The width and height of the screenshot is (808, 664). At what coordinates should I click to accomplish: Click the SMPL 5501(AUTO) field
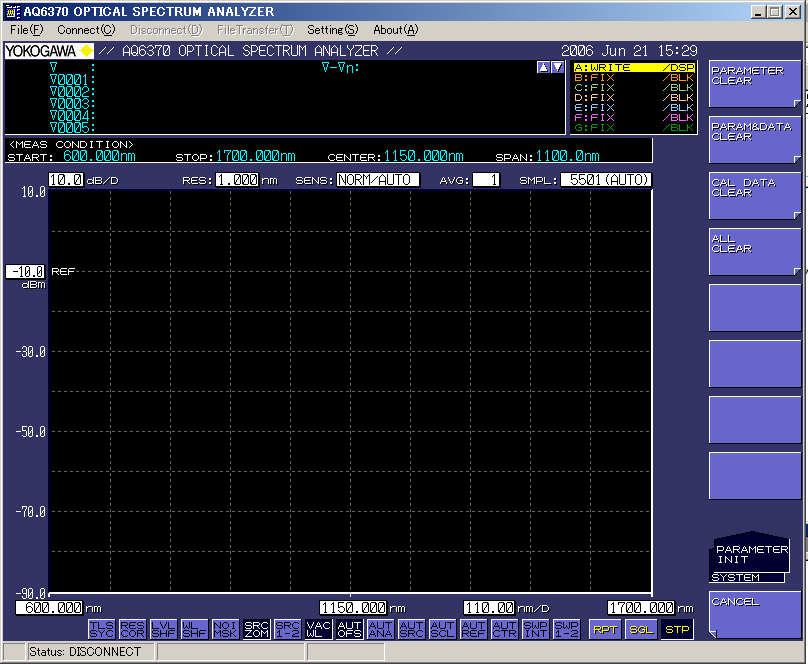(606, 180)
